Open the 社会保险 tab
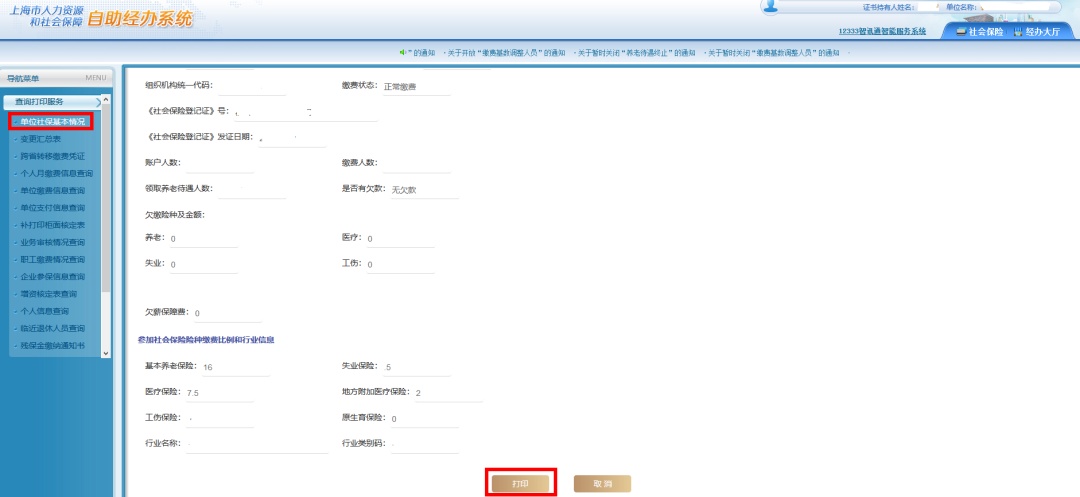Screen dimensions: 1080x497 point(979,32)
